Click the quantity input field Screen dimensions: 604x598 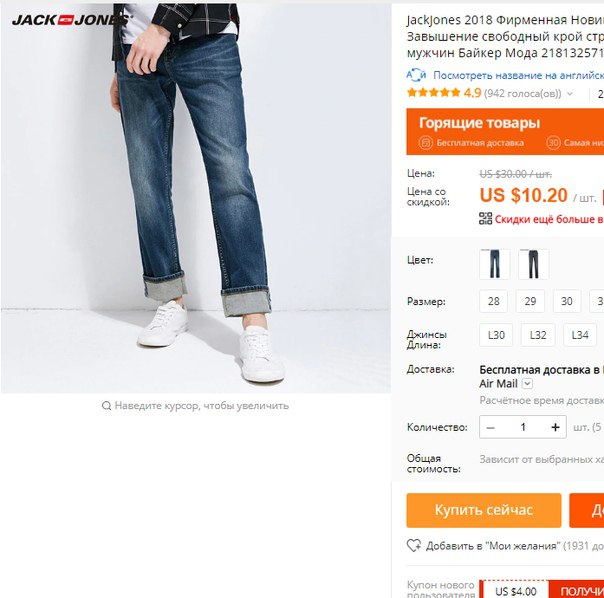[523, 427]
